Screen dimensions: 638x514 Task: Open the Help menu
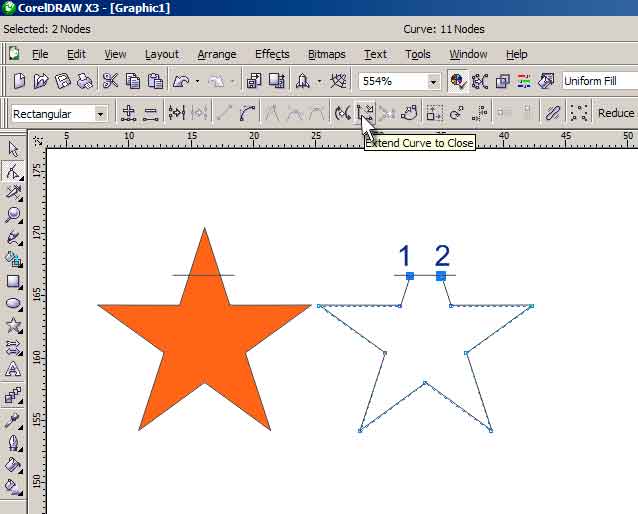[517, 54]
